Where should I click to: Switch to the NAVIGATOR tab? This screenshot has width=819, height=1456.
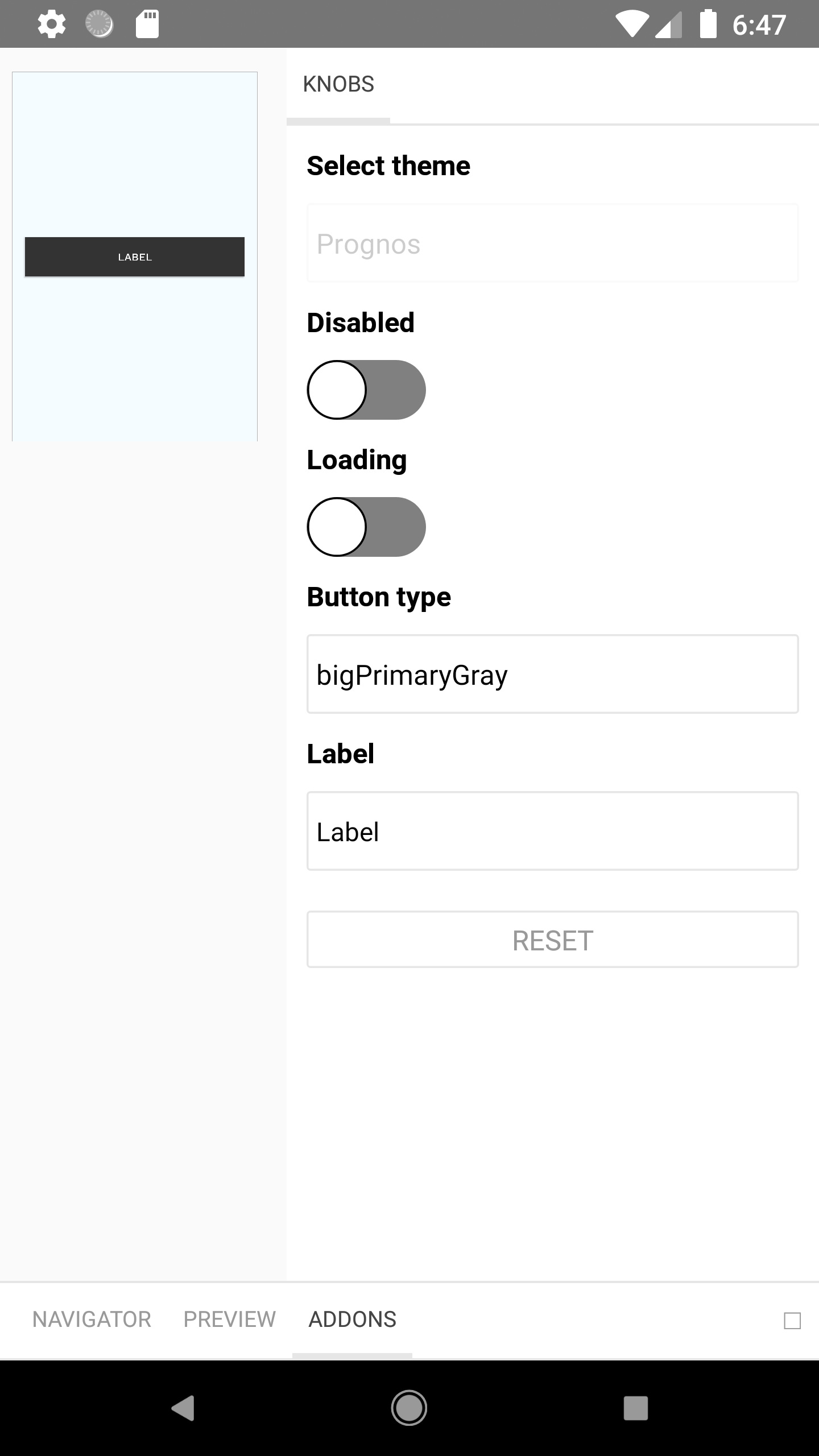pyautogui.click(x=92, y=1318)
